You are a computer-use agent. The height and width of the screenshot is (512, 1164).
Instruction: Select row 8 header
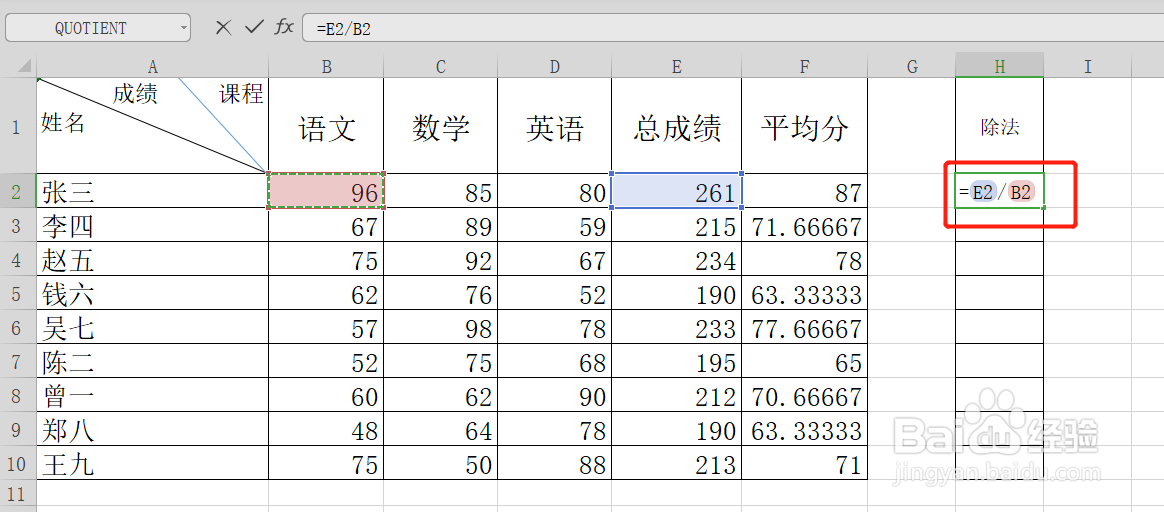(x=18, y=396)
